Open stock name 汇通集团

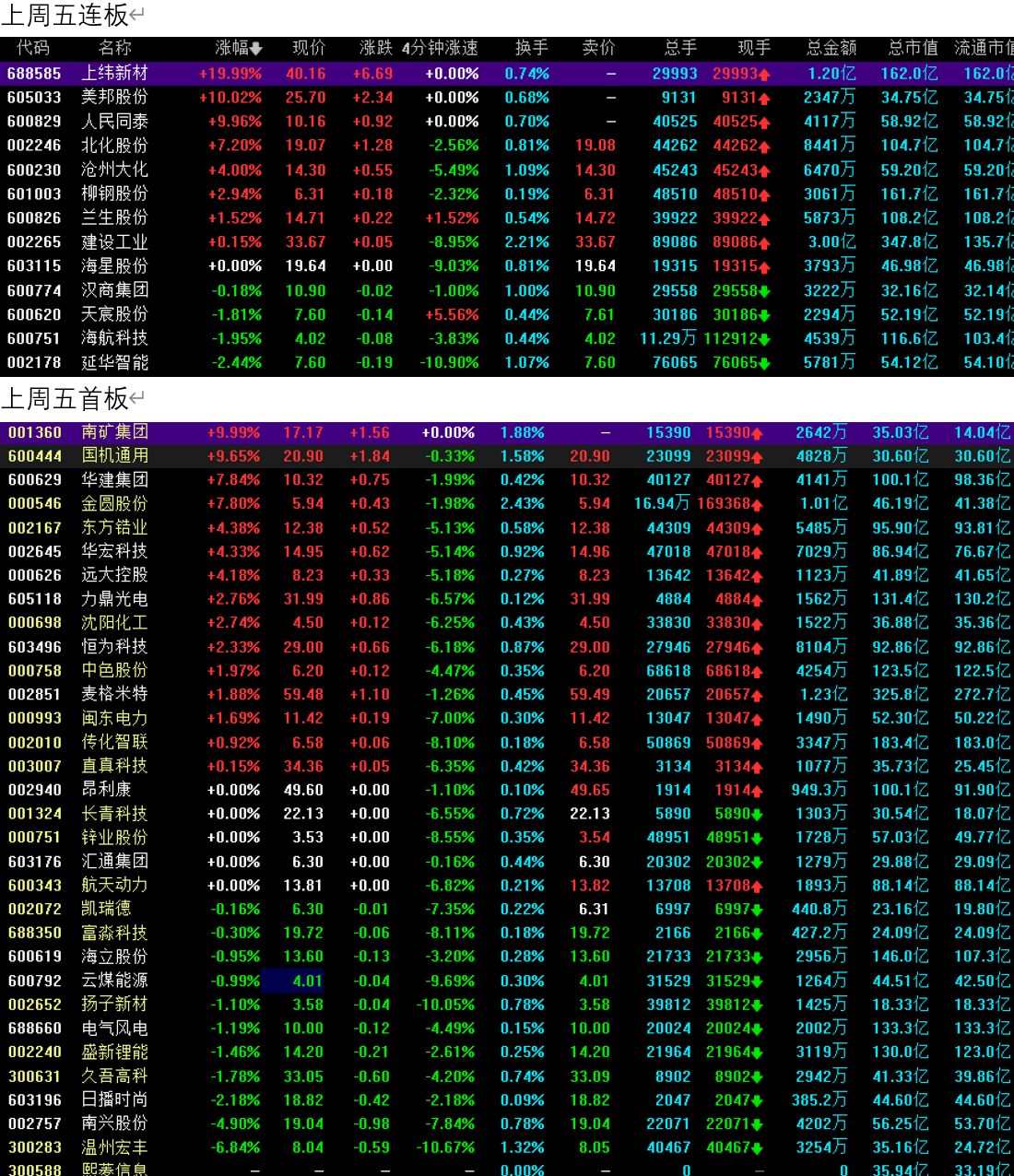pyautogui.click(x=114, y=862)
